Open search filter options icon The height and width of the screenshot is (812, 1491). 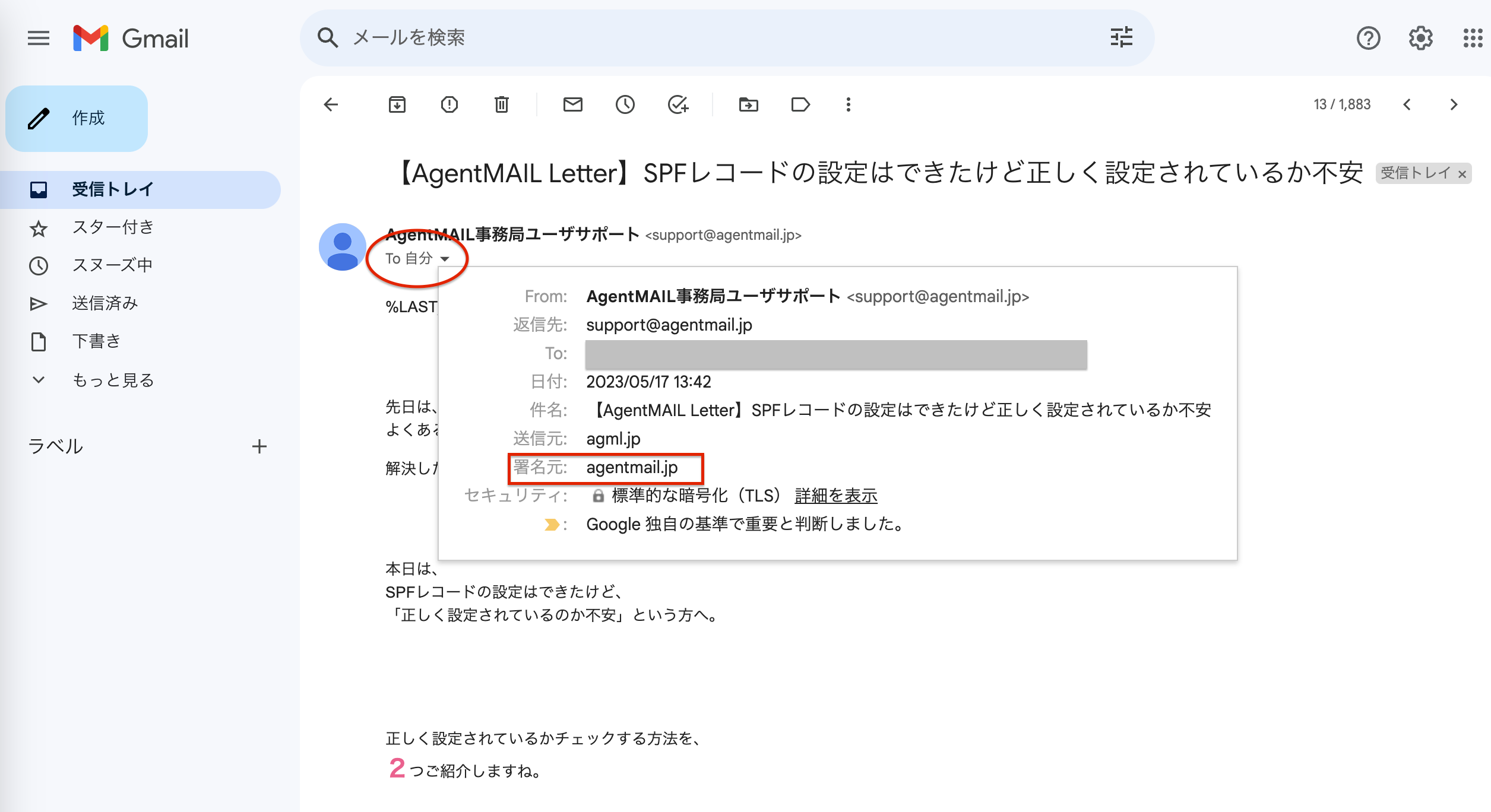point(1121,37)
